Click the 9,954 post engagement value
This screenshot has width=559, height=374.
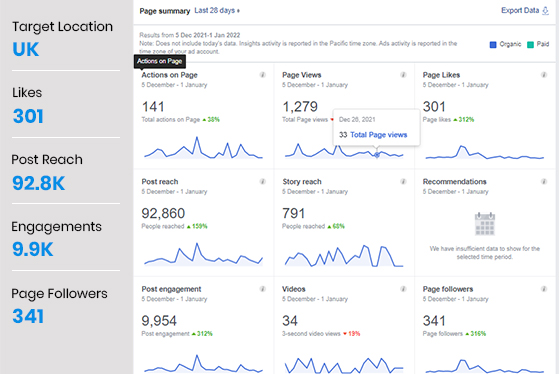[x=159, y=321]
